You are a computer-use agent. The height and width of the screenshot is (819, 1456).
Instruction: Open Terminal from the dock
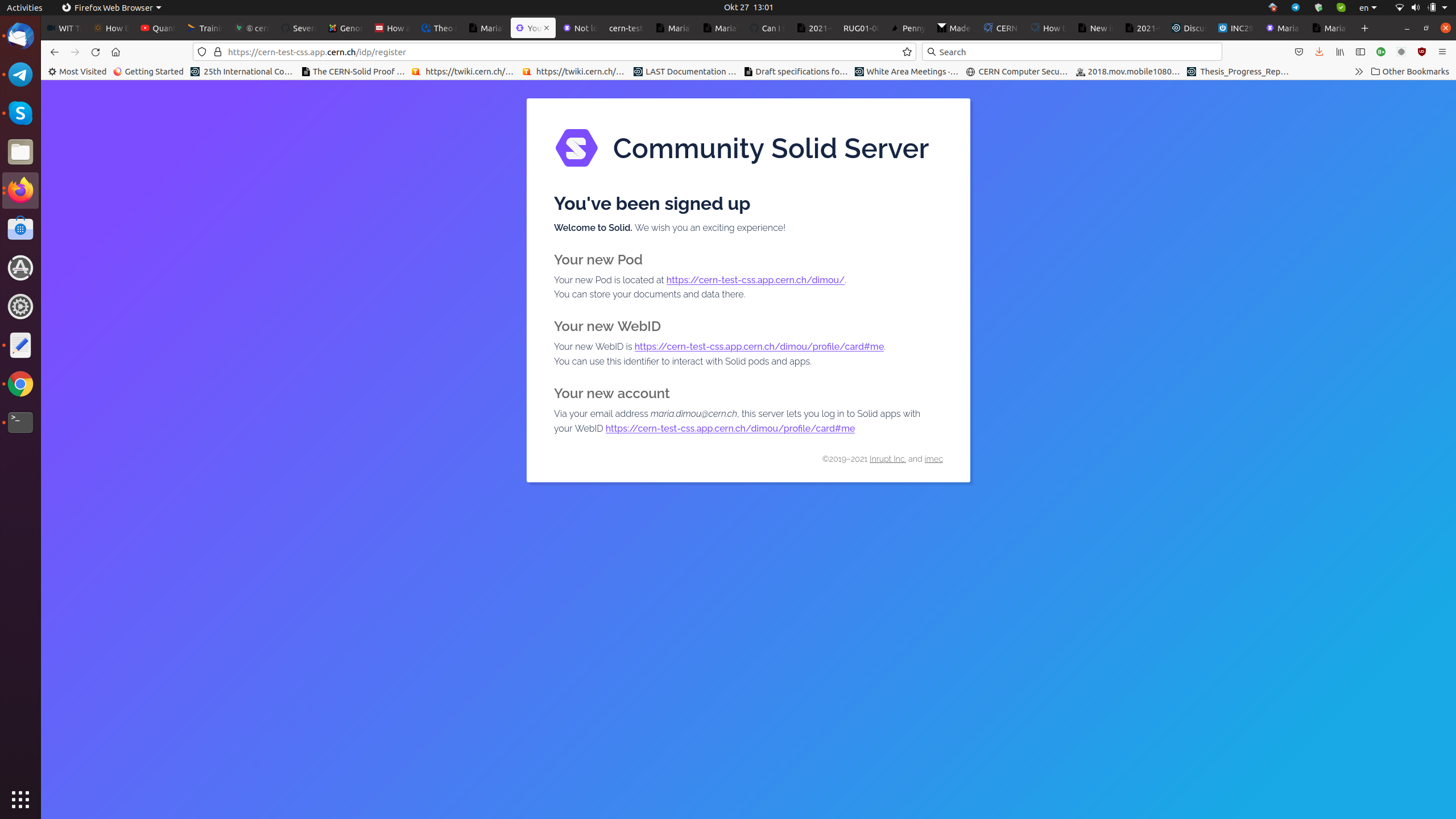pos(20,423)
